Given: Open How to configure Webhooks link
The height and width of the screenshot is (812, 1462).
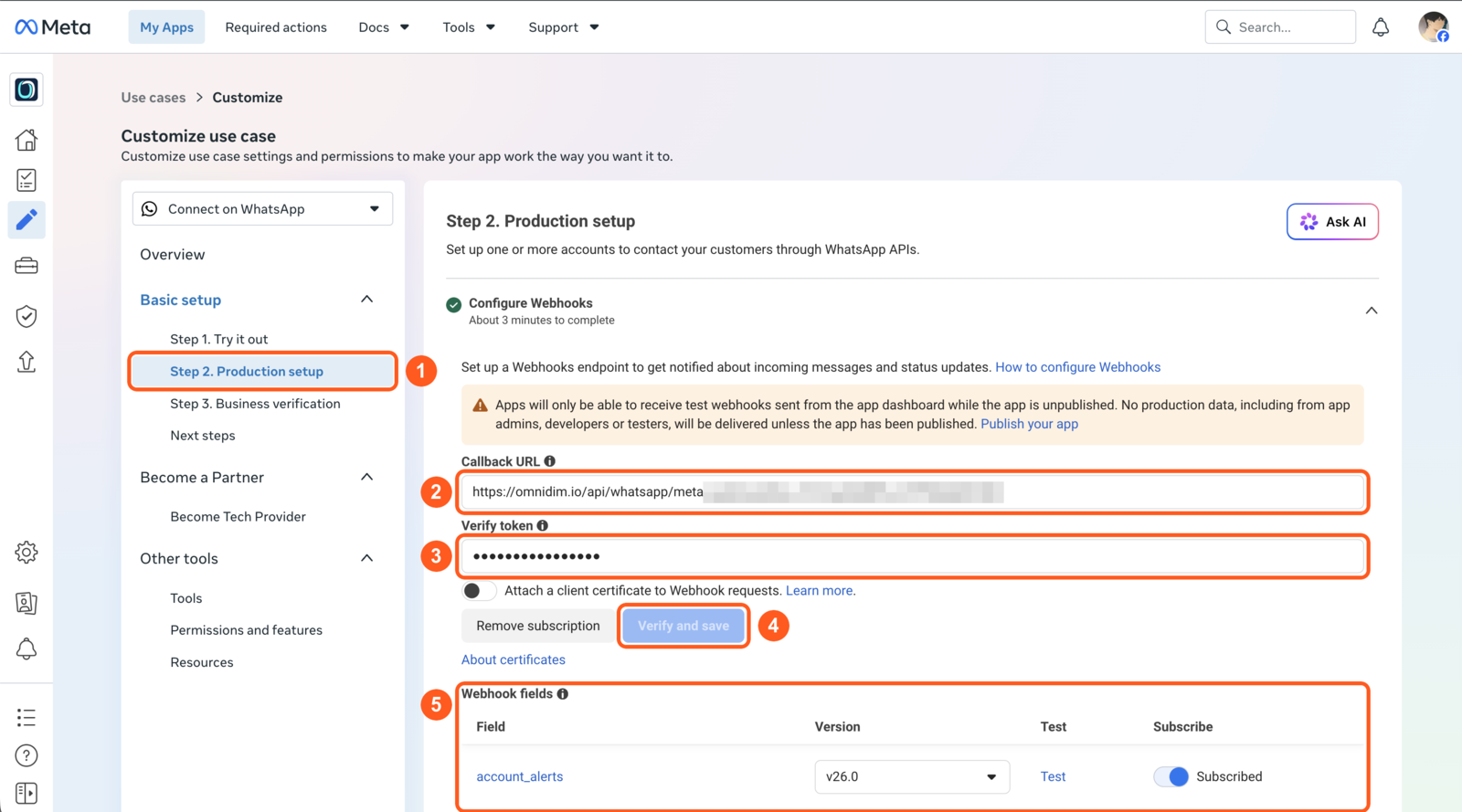Looking at the screenshot, I should pos(1077,367).
